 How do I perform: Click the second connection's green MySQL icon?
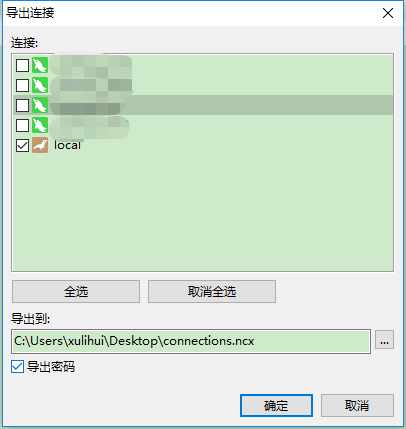[40, 85]
